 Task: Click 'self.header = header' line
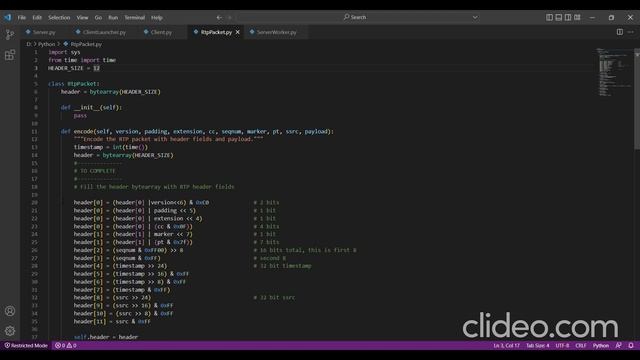pos(106,337)
